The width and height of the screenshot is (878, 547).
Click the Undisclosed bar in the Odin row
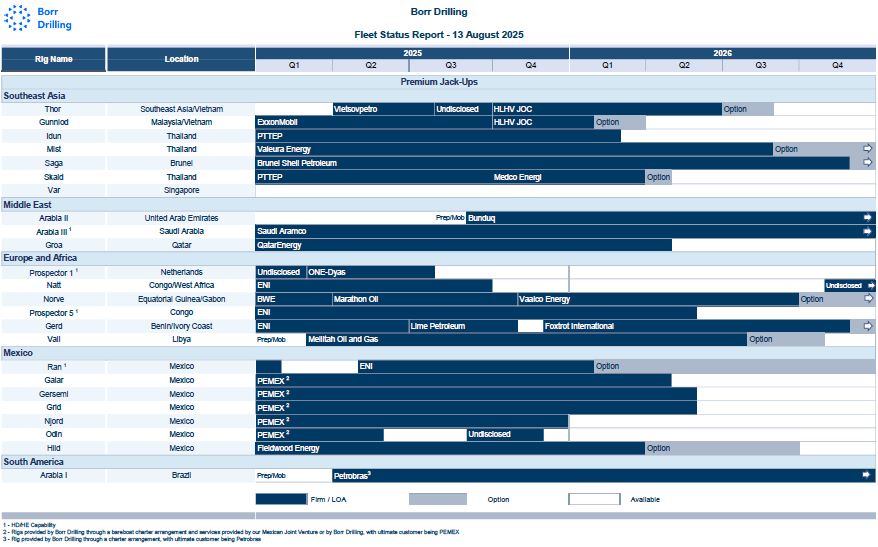click(x=505, y=434)
